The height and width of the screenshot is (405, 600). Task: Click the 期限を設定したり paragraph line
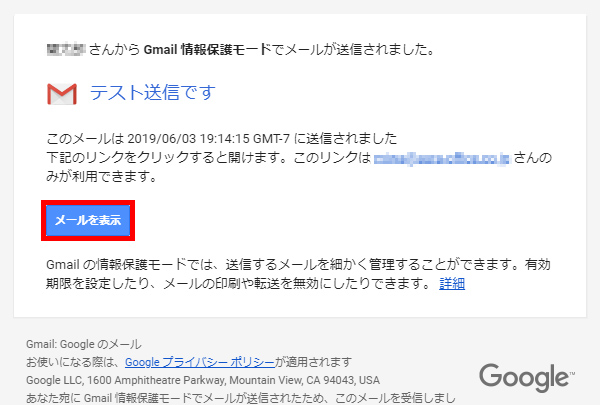[x=240, y=284]
